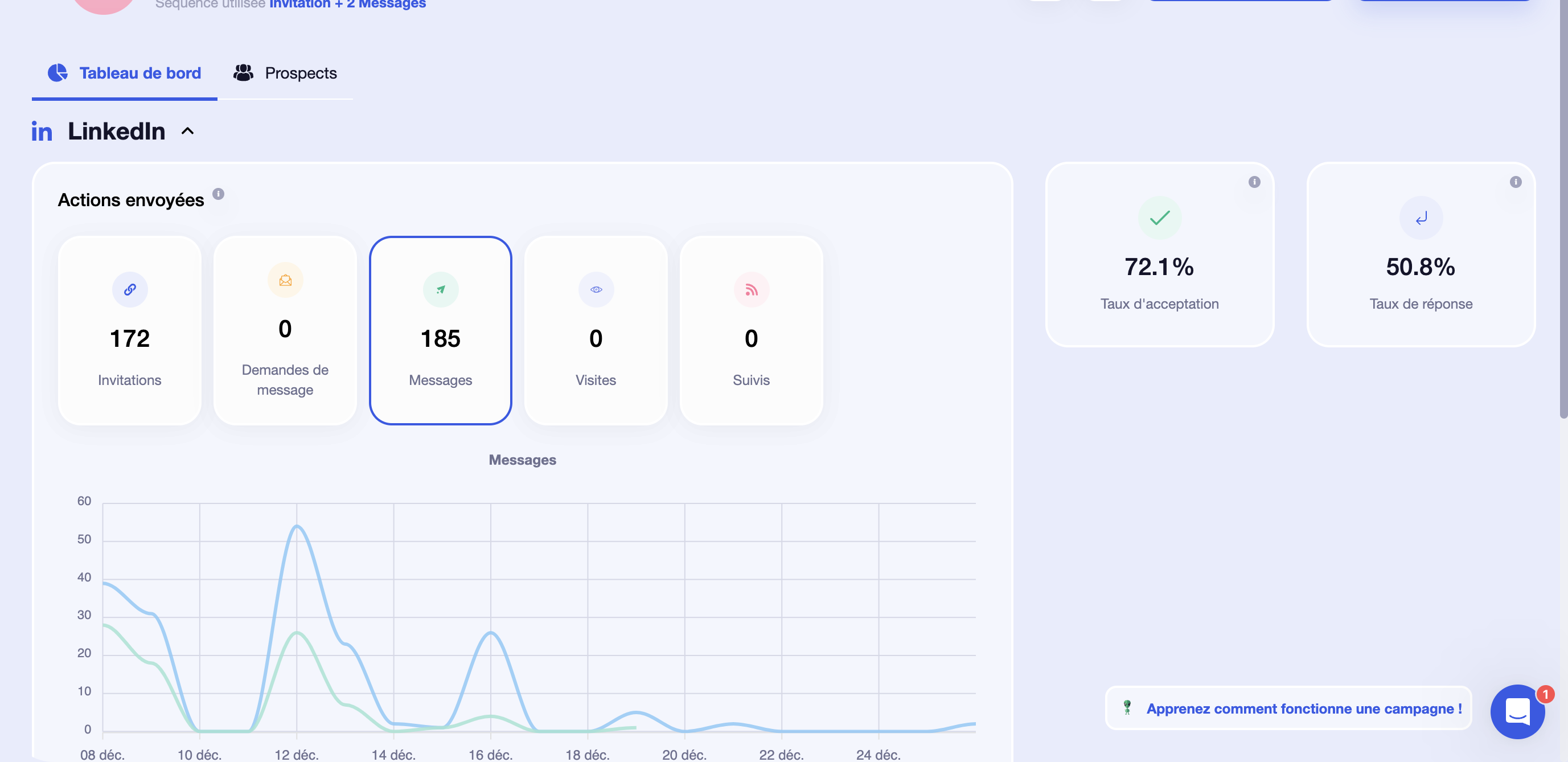This screenshot has height=762, width=1568.
Task: Click the Messages paper-plane icon
Action: (440, 290)
